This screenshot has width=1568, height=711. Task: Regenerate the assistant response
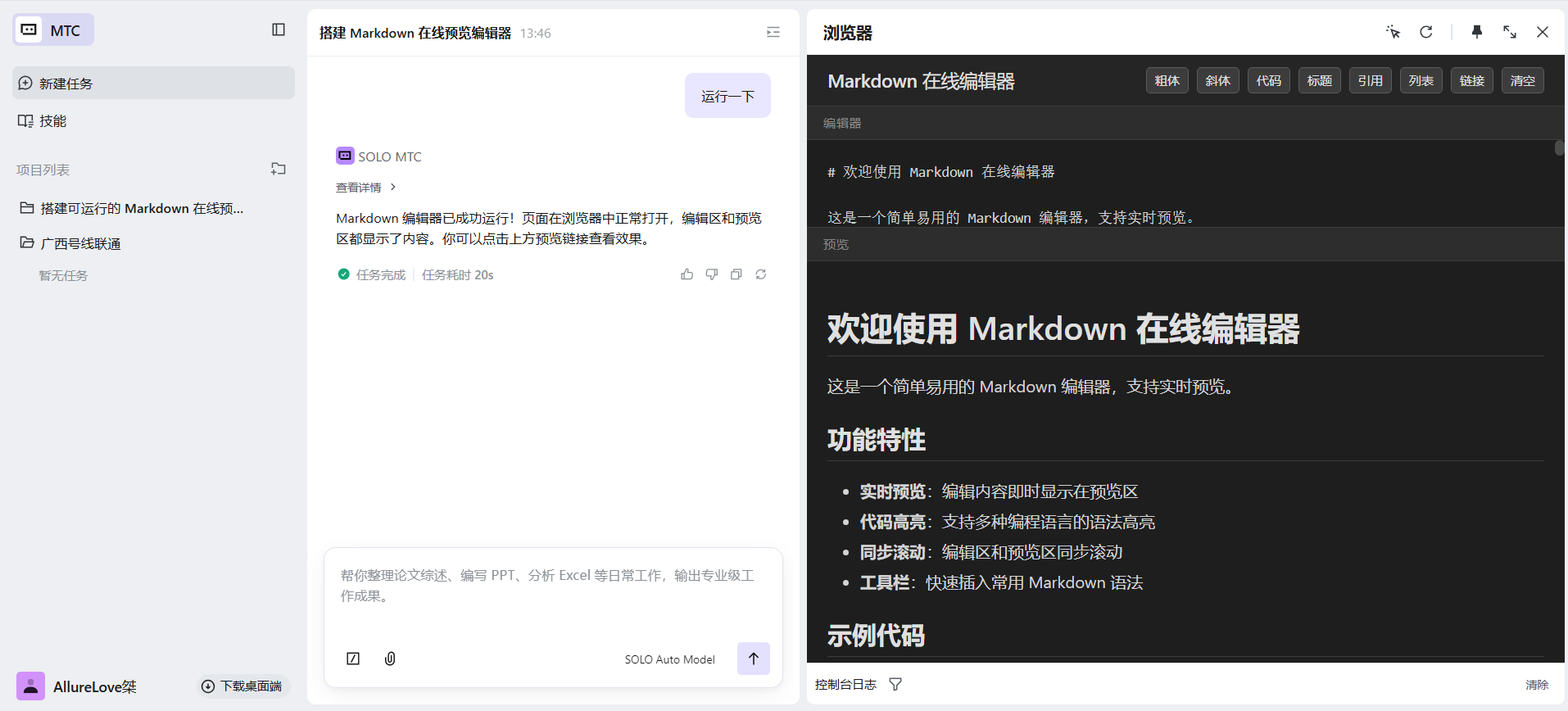(x=761, y=274)
